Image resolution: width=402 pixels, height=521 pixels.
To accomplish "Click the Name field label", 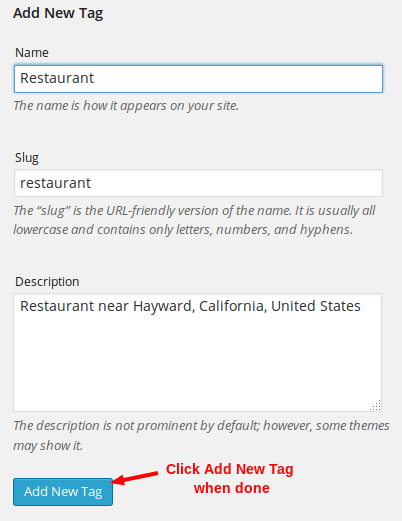I will tap(32, 53).
